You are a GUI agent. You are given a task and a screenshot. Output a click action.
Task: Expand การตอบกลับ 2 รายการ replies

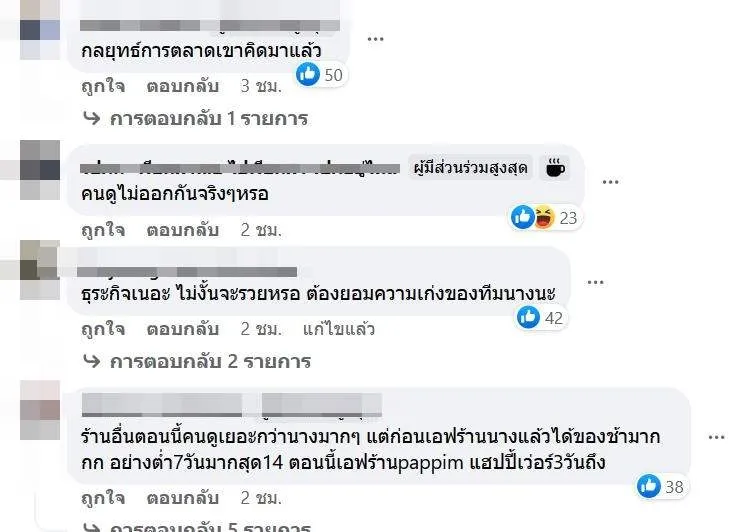[x=197, y=361]
